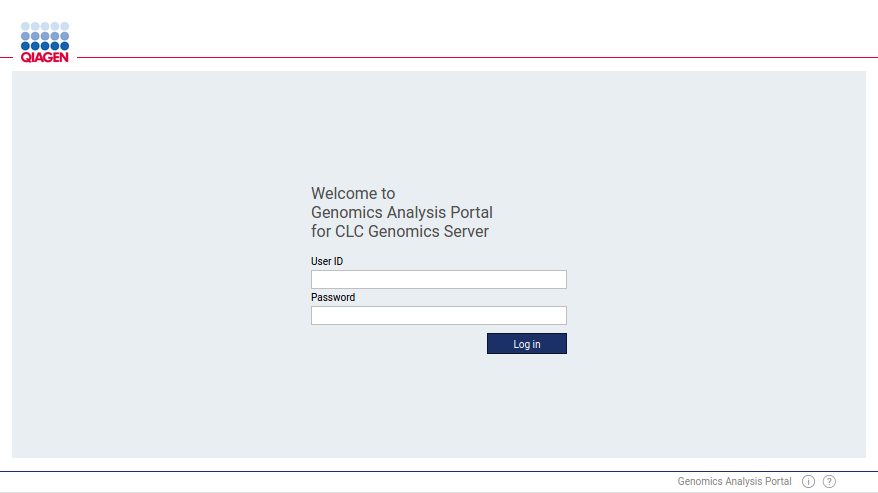Click "for CLC Genomics Server" heading line
This screenshot has height=493, width=878.
click(400, 231)
